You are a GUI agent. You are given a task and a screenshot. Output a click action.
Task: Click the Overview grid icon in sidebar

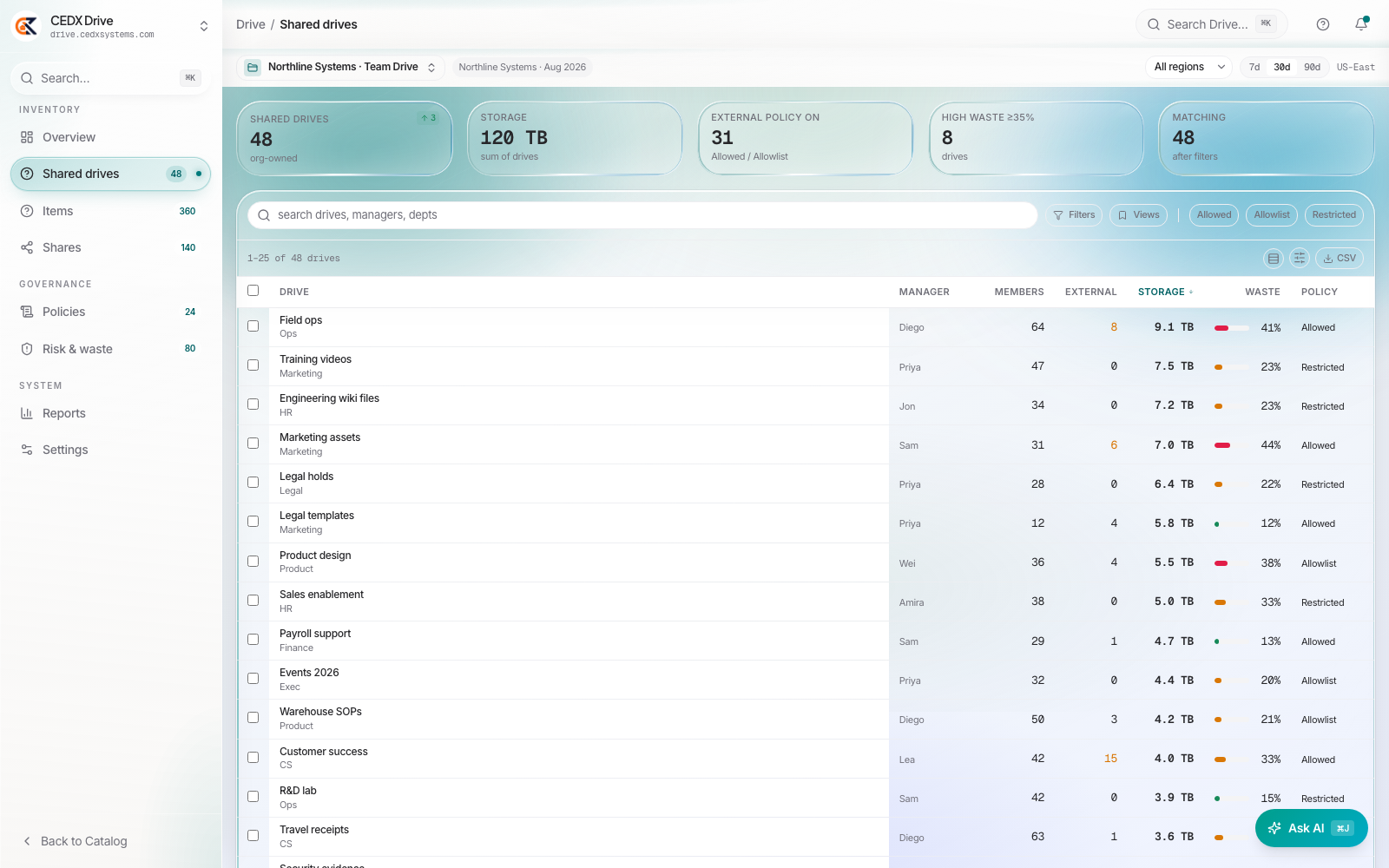(x=27, y=137)
